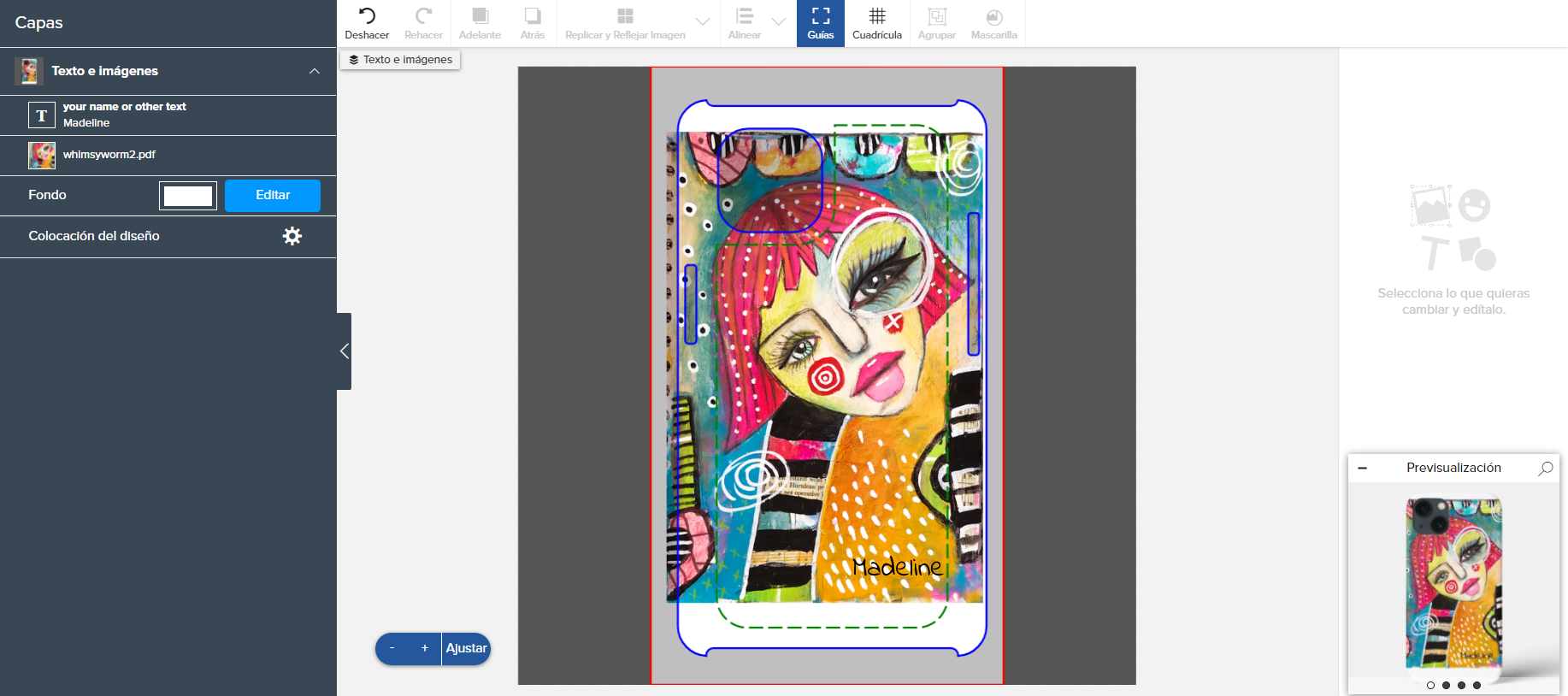1568x696 pixels.
Task: Zoom out with the minus button
Action: coord(392,648)
